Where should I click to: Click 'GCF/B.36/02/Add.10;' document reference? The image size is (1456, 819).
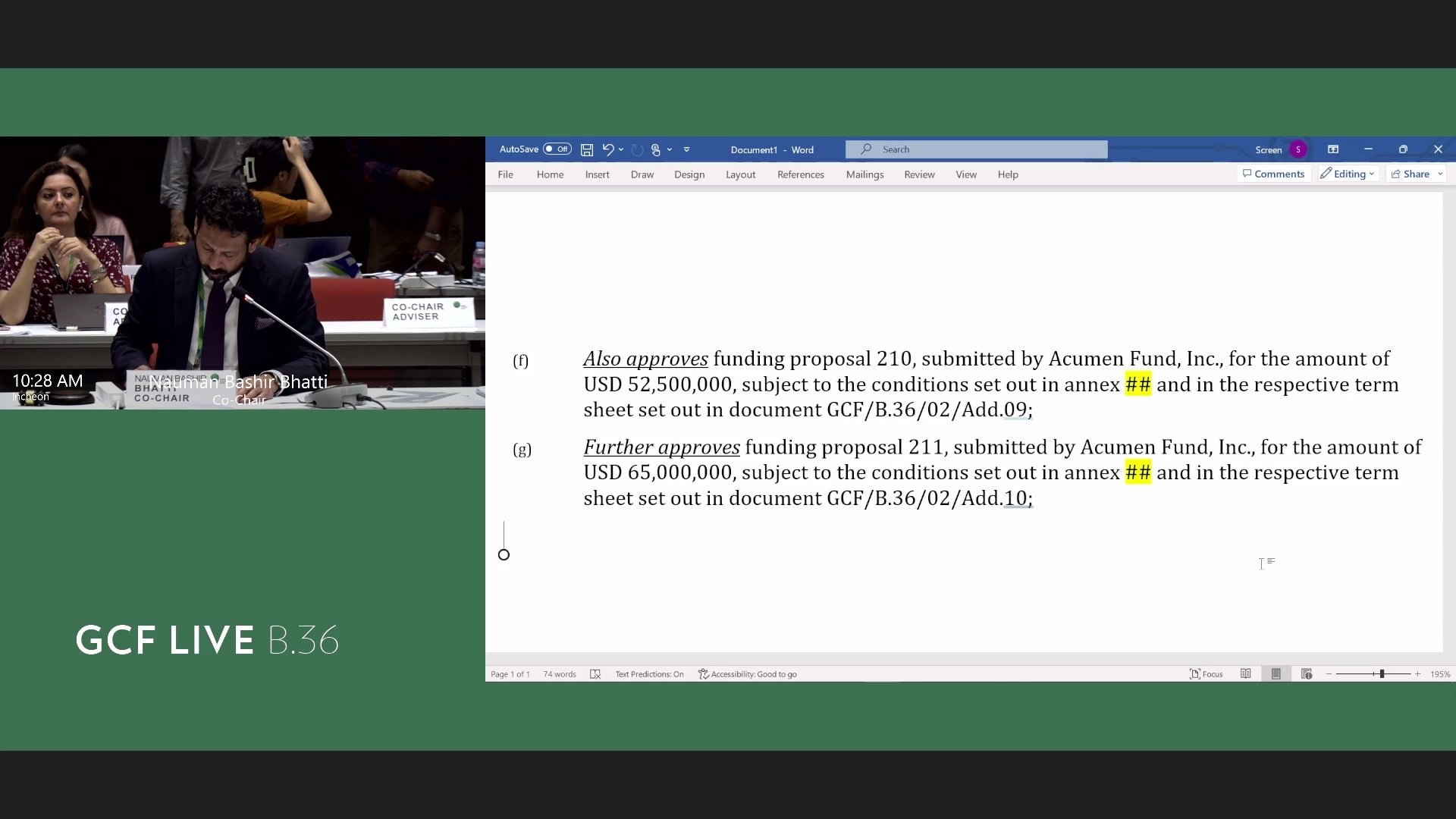click(930, 498)
